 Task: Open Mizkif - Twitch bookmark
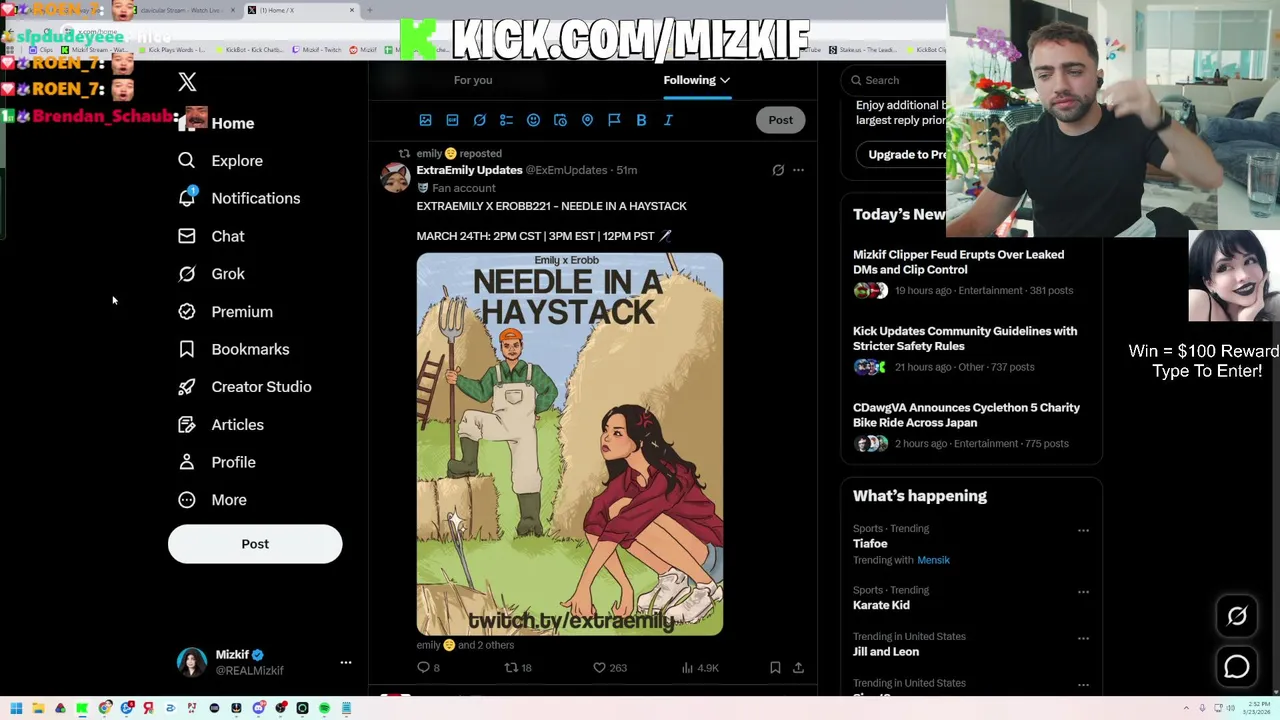pos(318,50)
